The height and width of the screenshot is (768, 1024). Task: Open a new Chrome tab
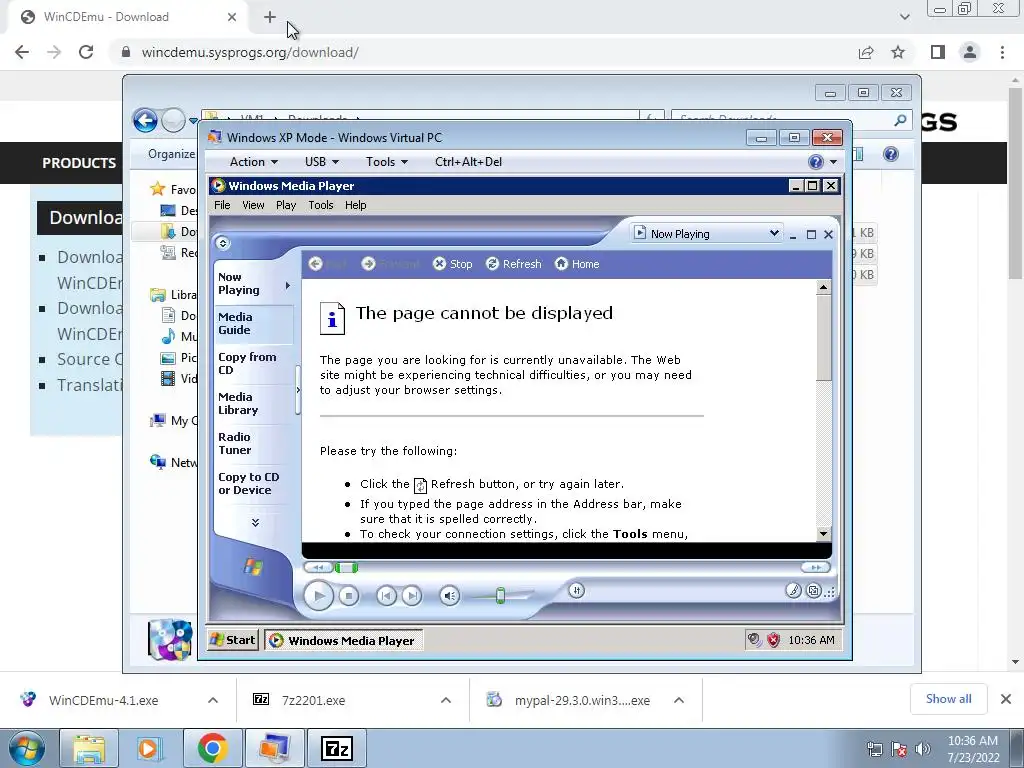click(x=270, y=17)
